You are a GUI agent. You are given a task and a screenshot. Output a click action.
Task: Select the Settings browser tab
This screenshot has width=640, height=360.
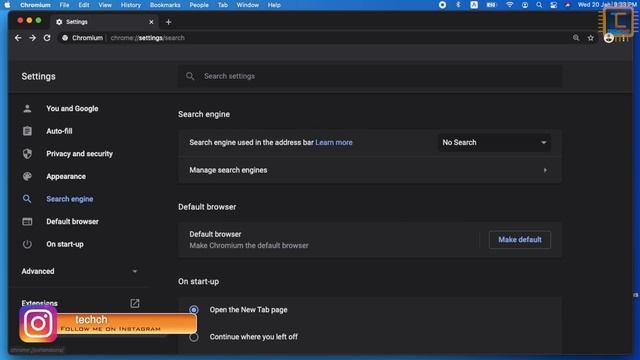click(x=104, y=22)
